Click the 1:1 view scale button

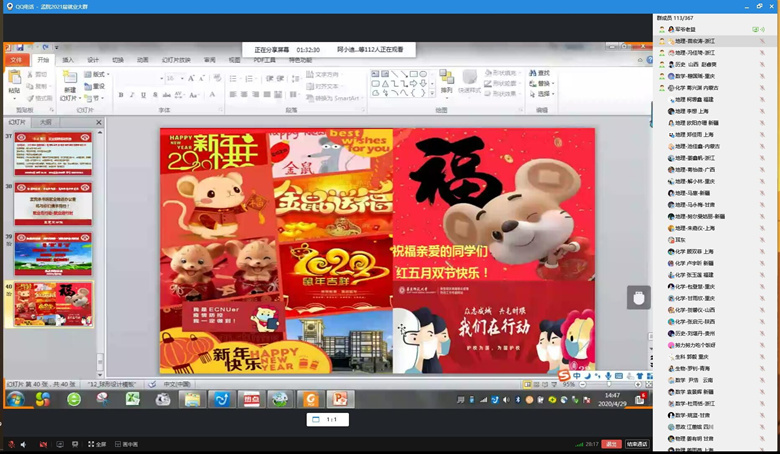(327, 420)
